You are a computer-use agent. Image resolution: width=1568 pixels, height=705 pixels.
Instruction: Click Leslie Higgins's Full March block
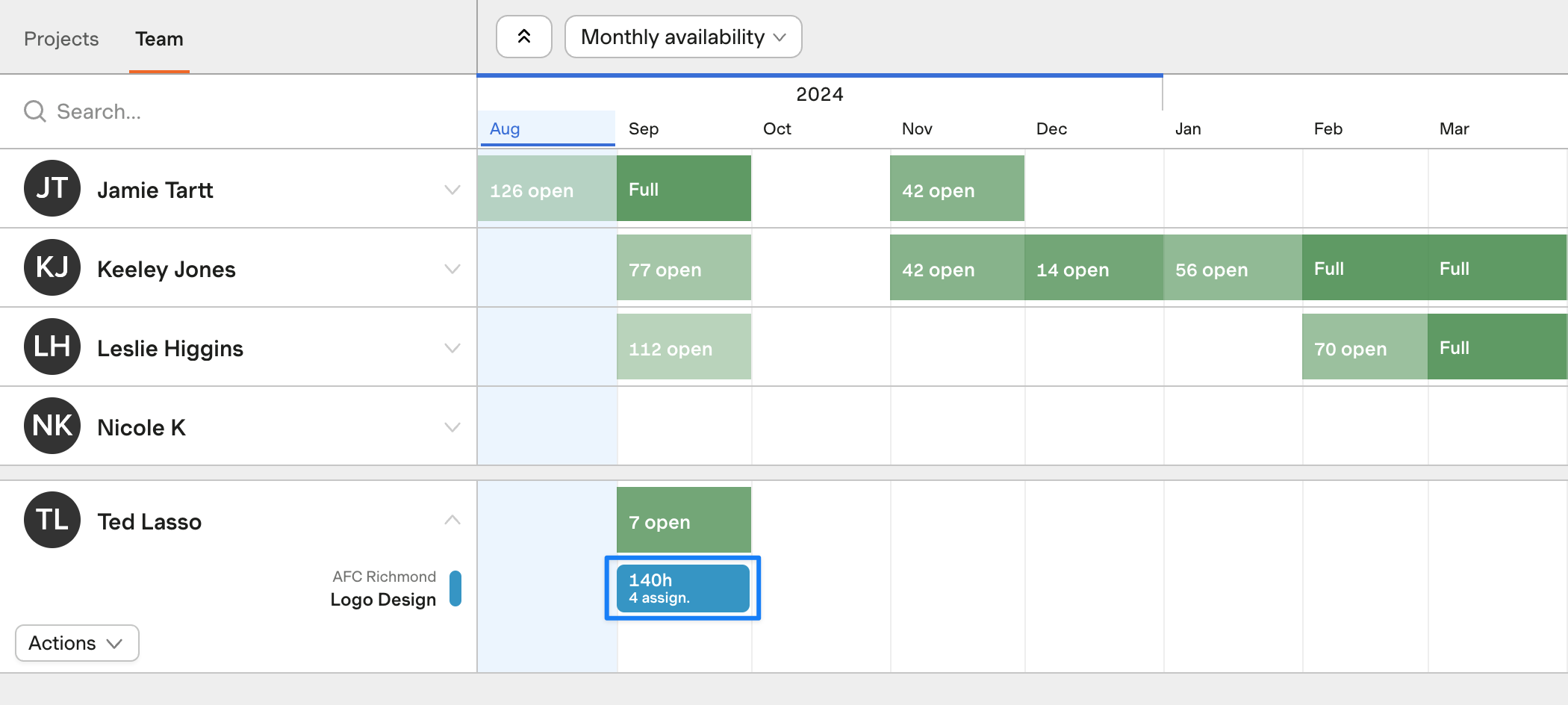tap(1497, 347)
